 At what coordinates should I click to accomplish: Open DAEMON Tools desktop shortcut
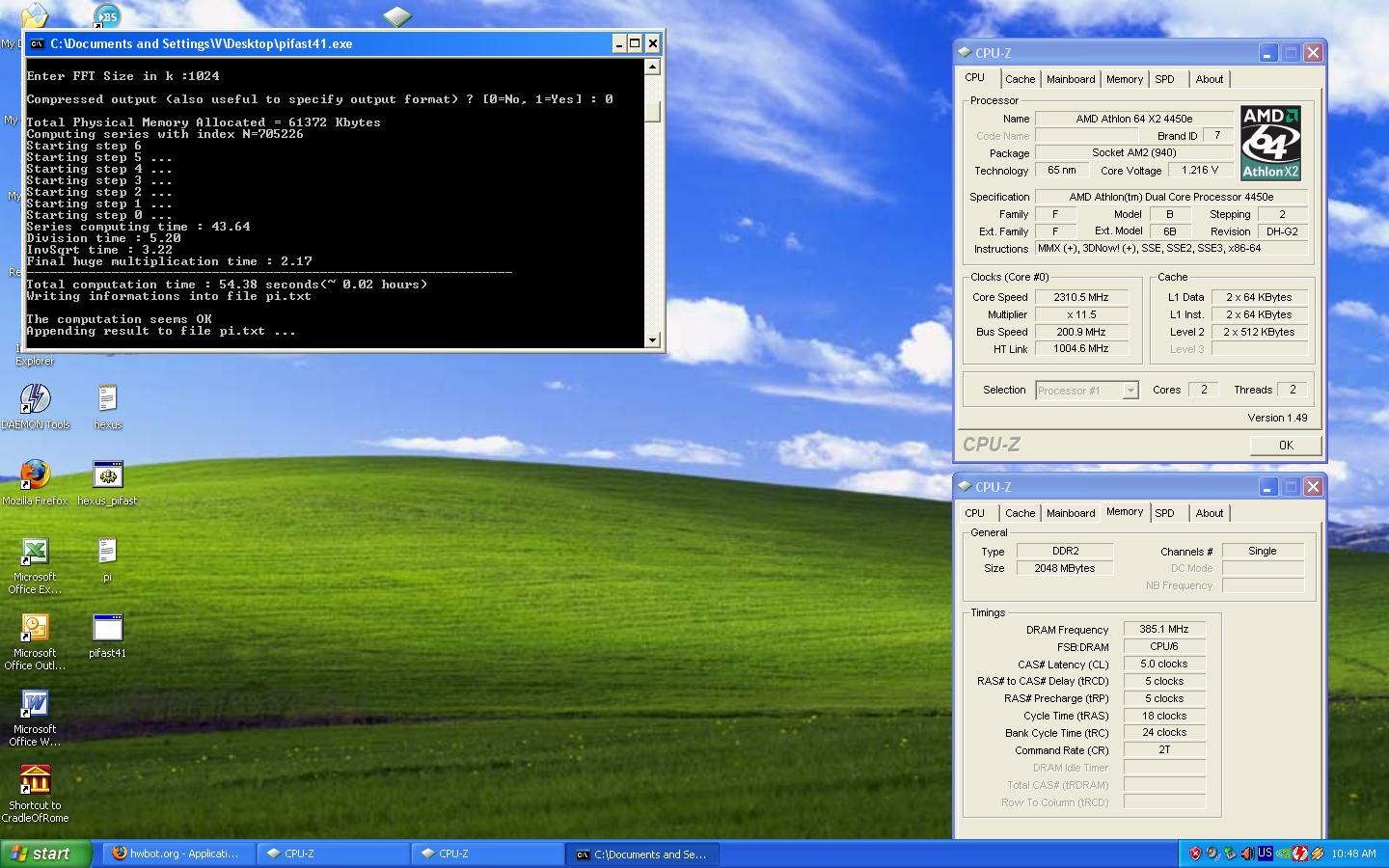click(x=35, y=398)
